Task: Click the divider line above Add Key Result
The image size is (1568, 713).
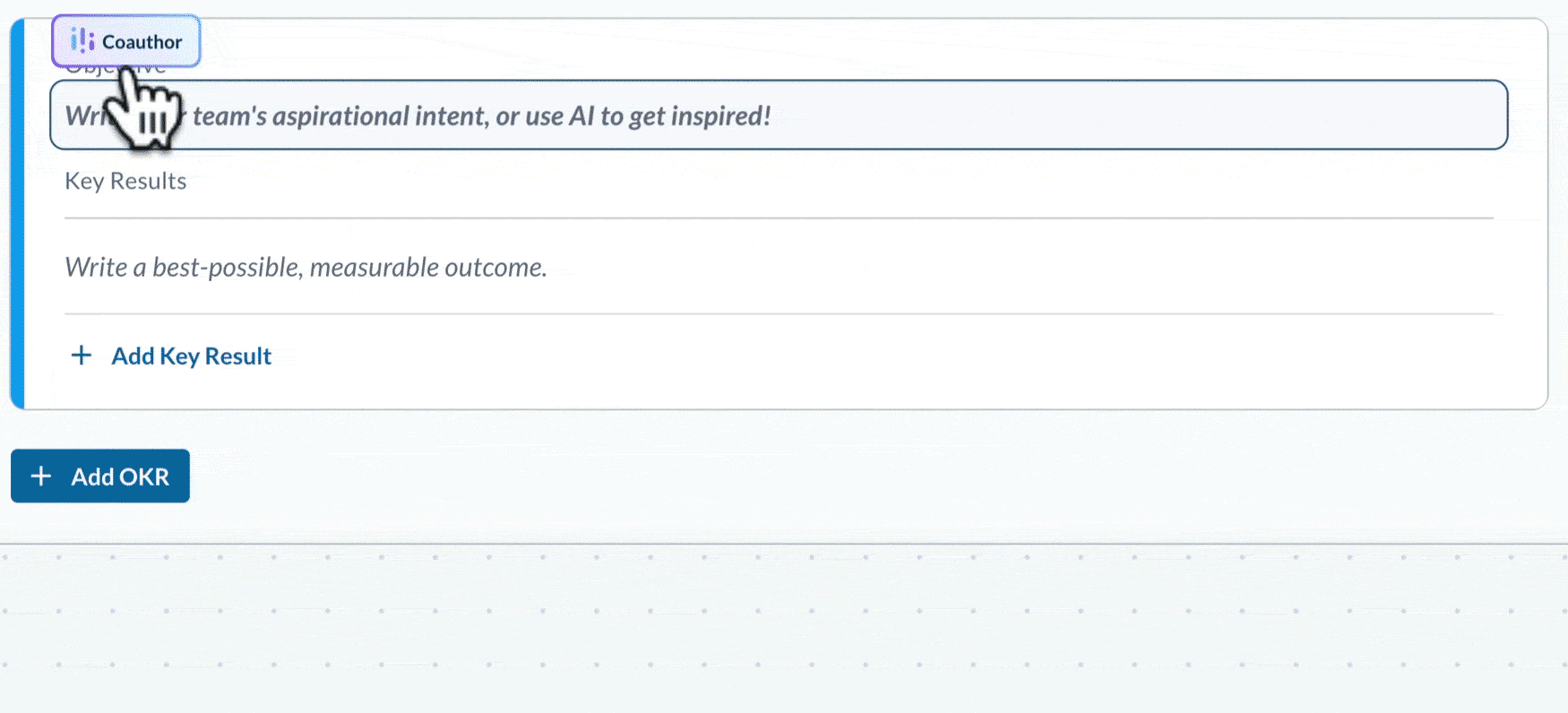Action: (x=779, y=314)
